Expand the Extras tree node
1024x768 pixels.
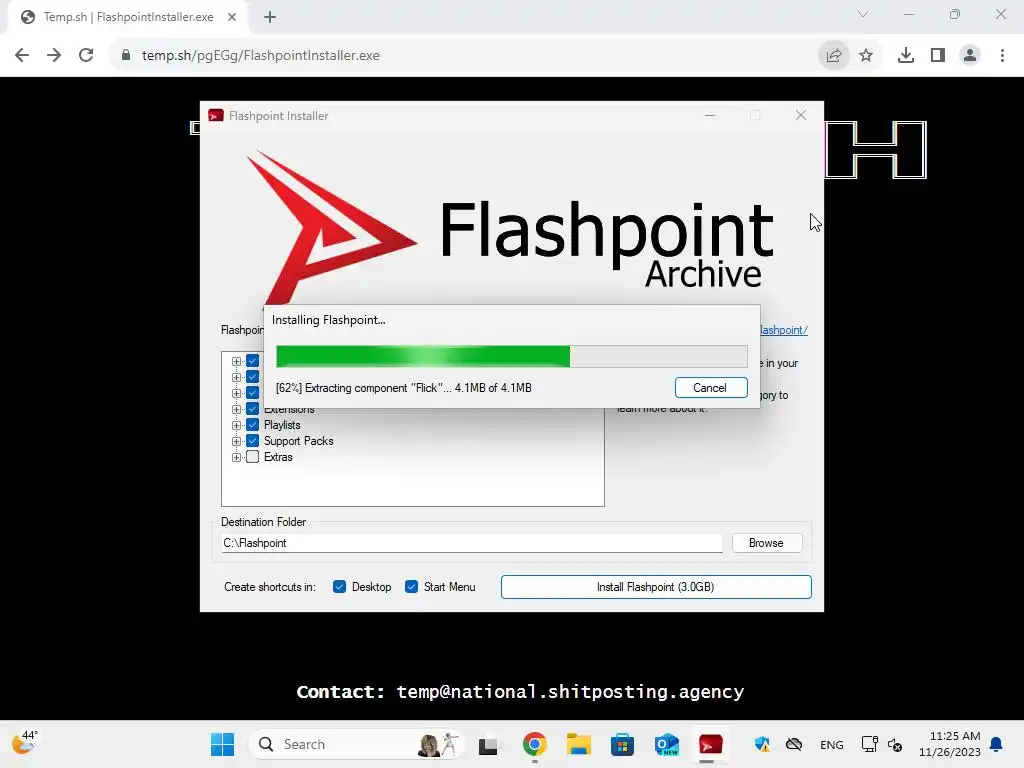(236, 457)
